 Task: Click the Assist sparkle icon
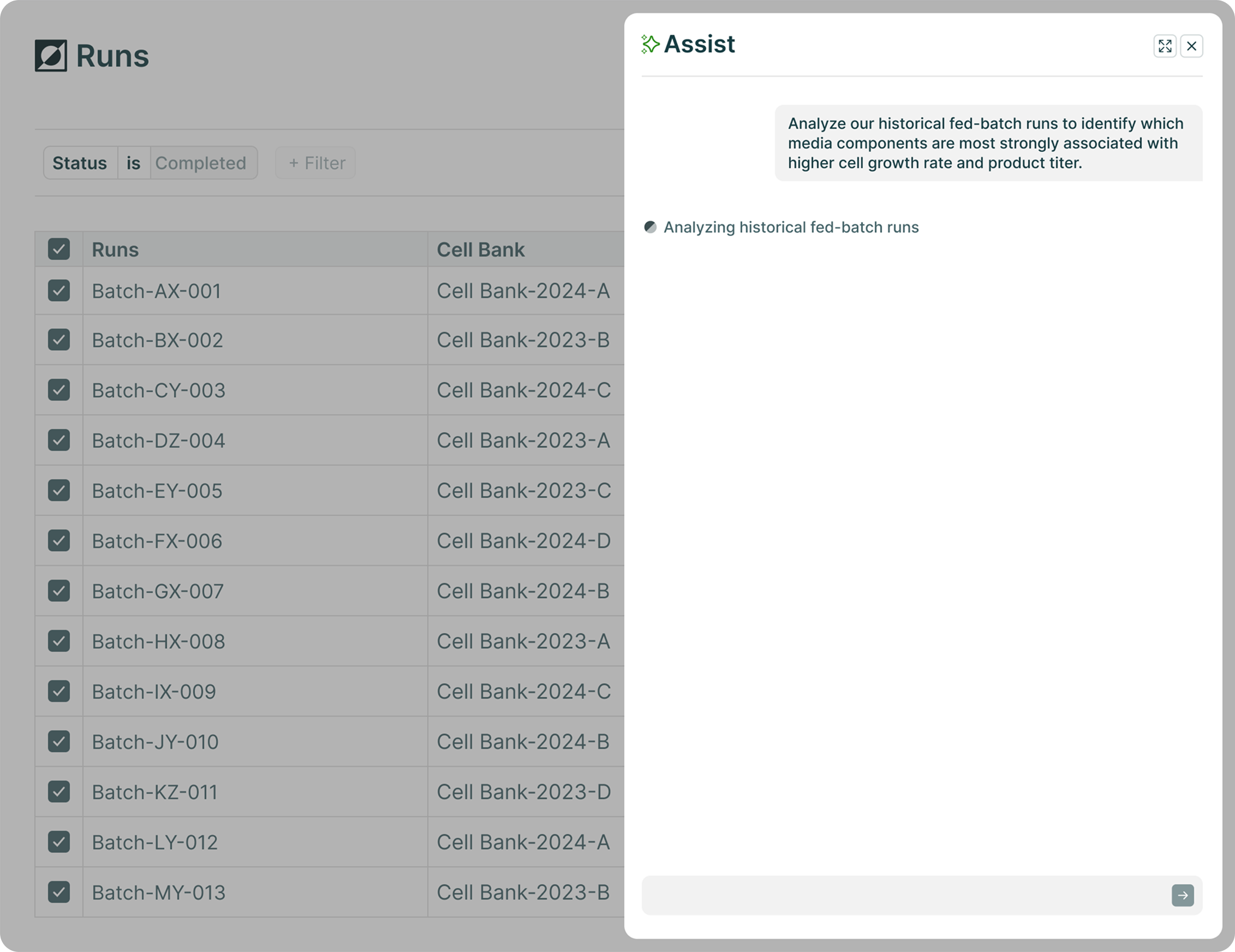click(x=651, y=44)
